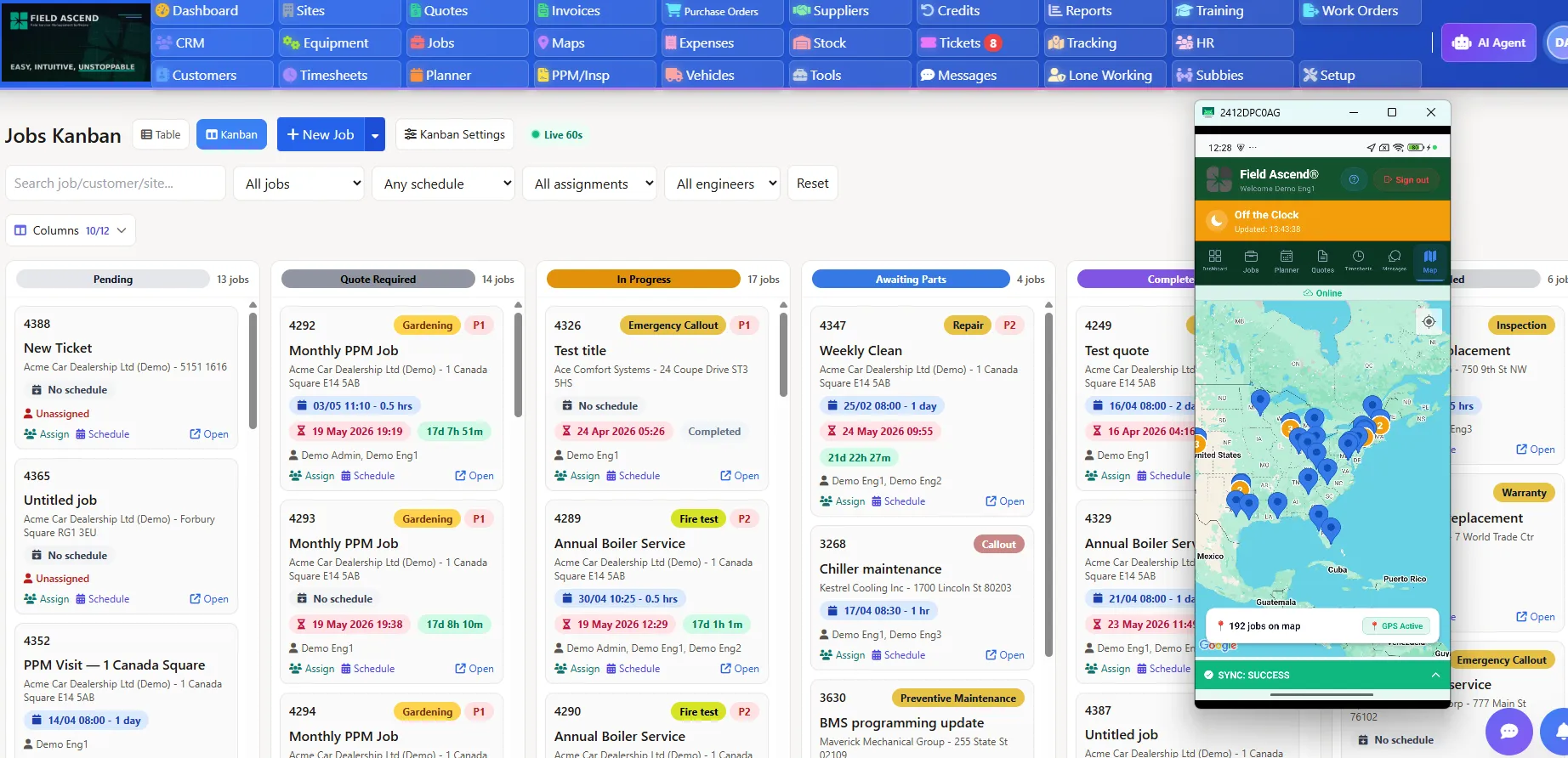This screenshot has width=1568, height=758.
Task: Click the Fire test tag on job 4289
Action: (x=699, y=518)
